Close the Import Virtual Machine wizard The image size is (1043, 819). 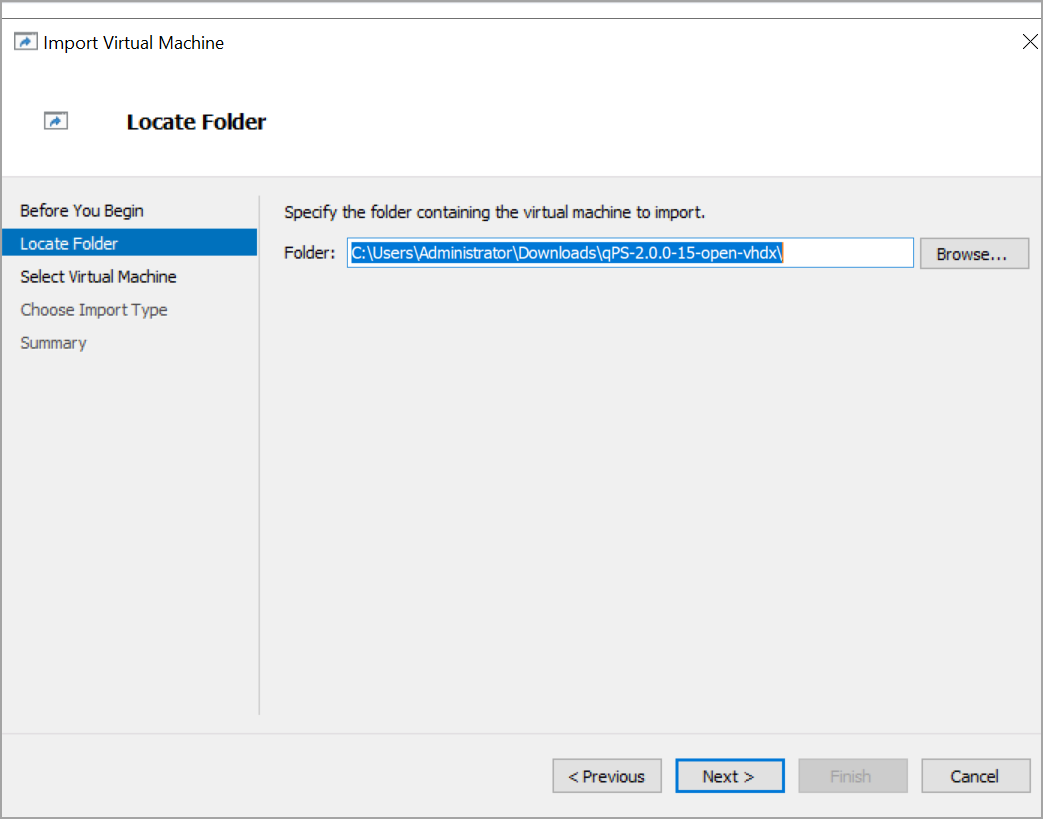pos(1030,41)
